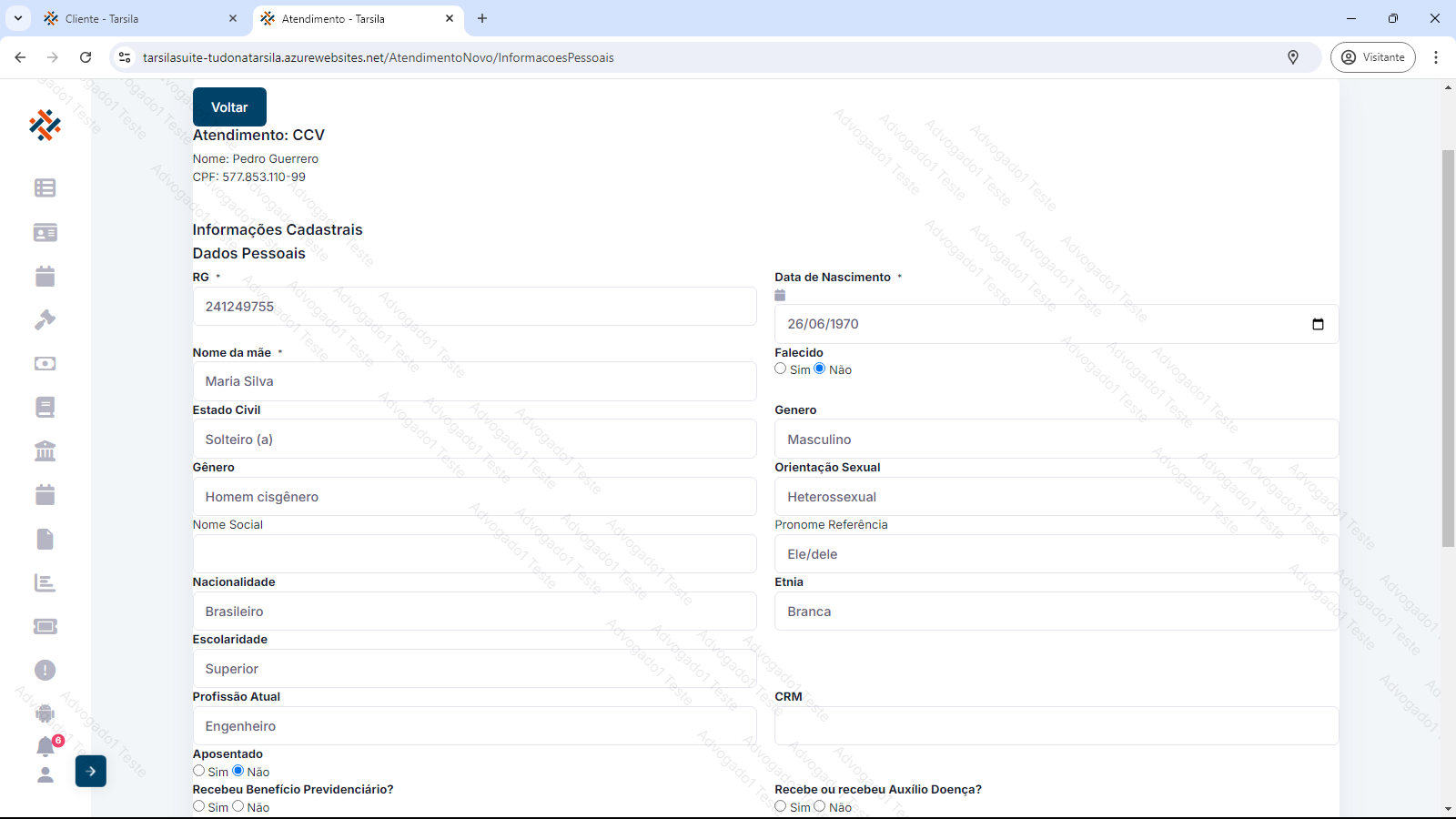Click the Voltar button
1456x819 pixels.
(229, 107)
